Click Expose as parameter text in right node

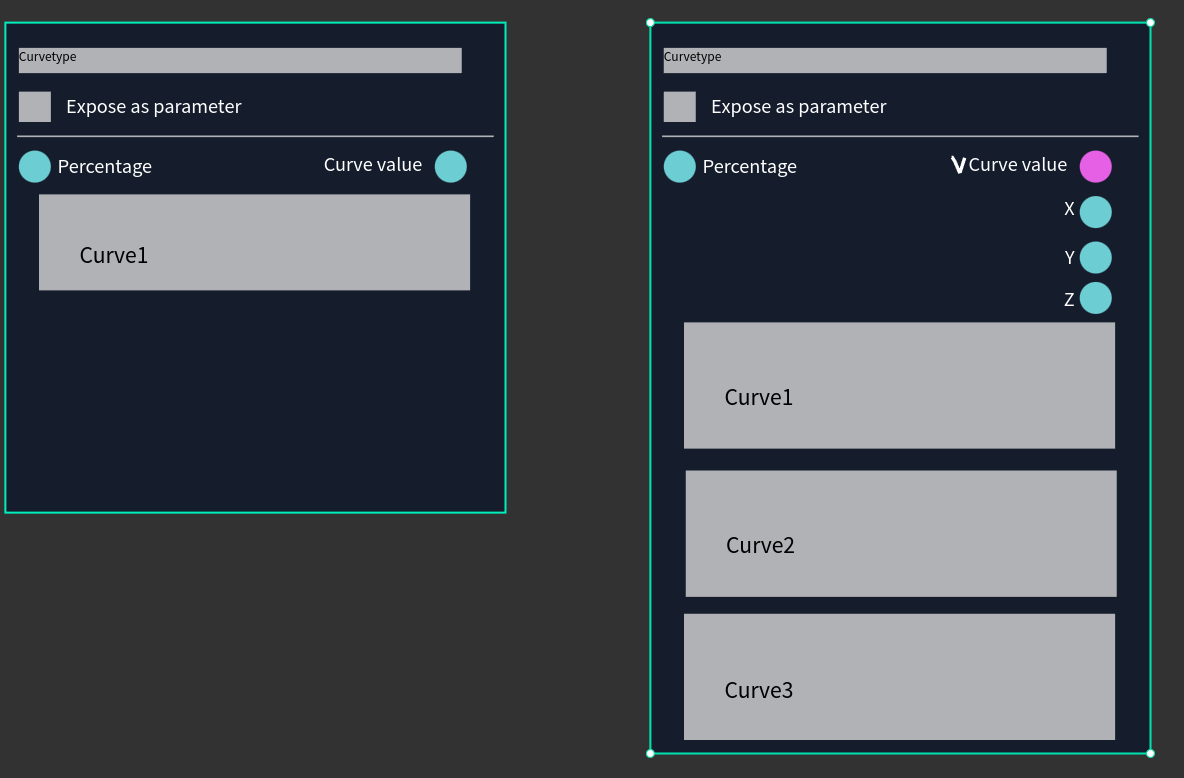click(799, 107)
